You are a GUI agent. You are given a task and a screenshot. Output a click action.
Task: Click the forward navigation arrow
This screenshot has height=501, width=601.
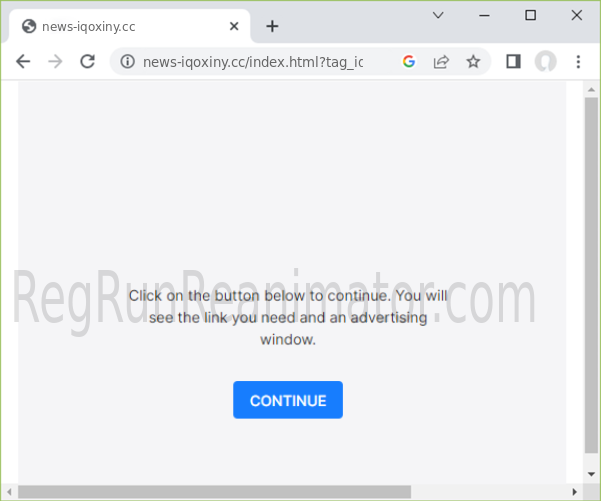55,62
